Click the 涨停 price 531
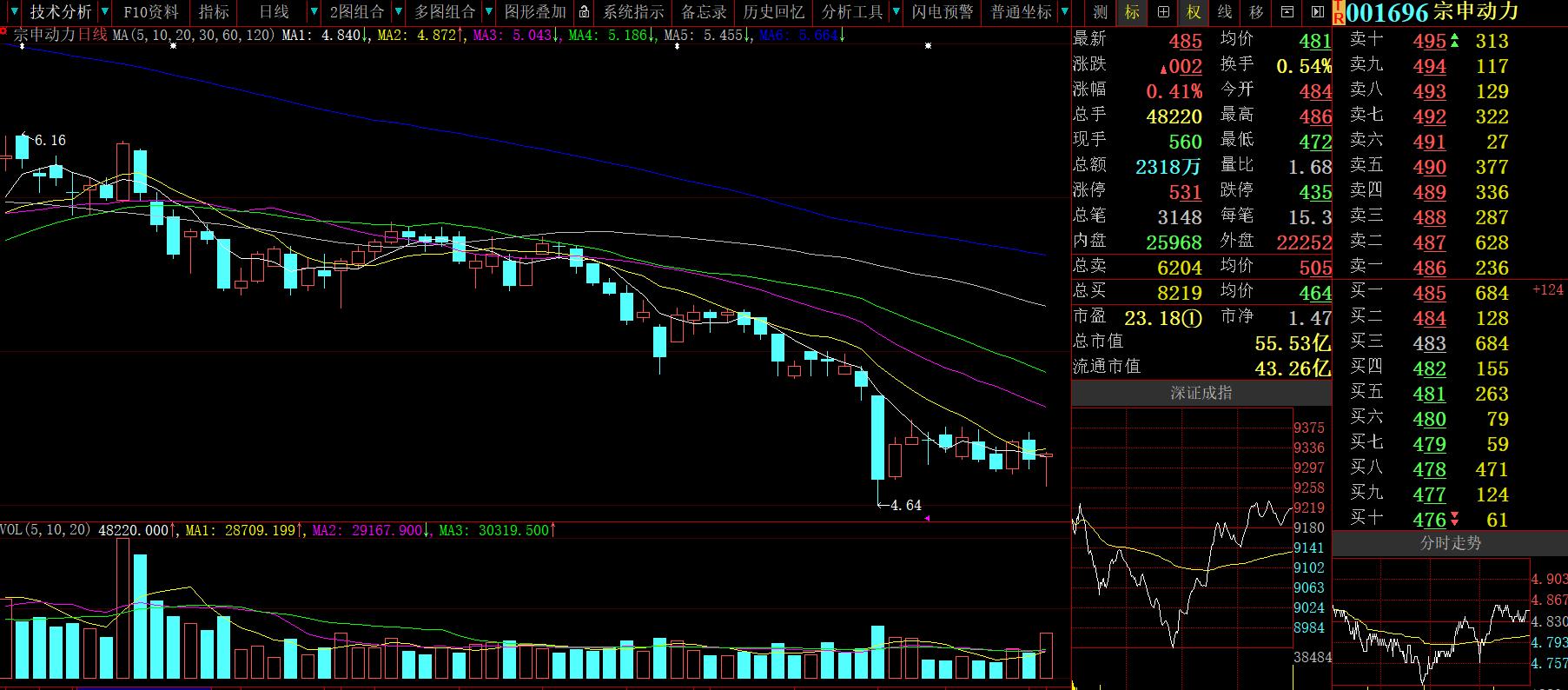This screenshot has width=1568, height=690. (1185, 192)
